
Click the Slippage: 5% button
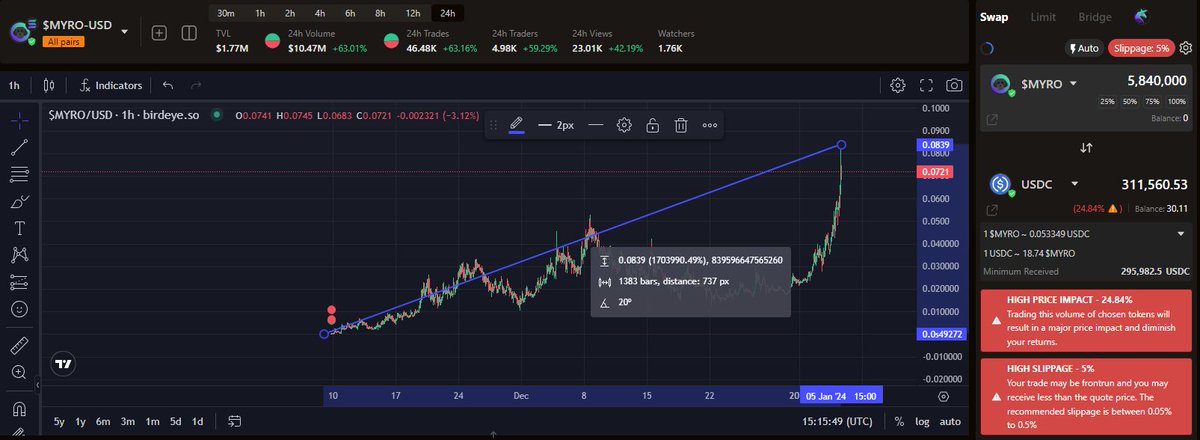point(1141,47)
